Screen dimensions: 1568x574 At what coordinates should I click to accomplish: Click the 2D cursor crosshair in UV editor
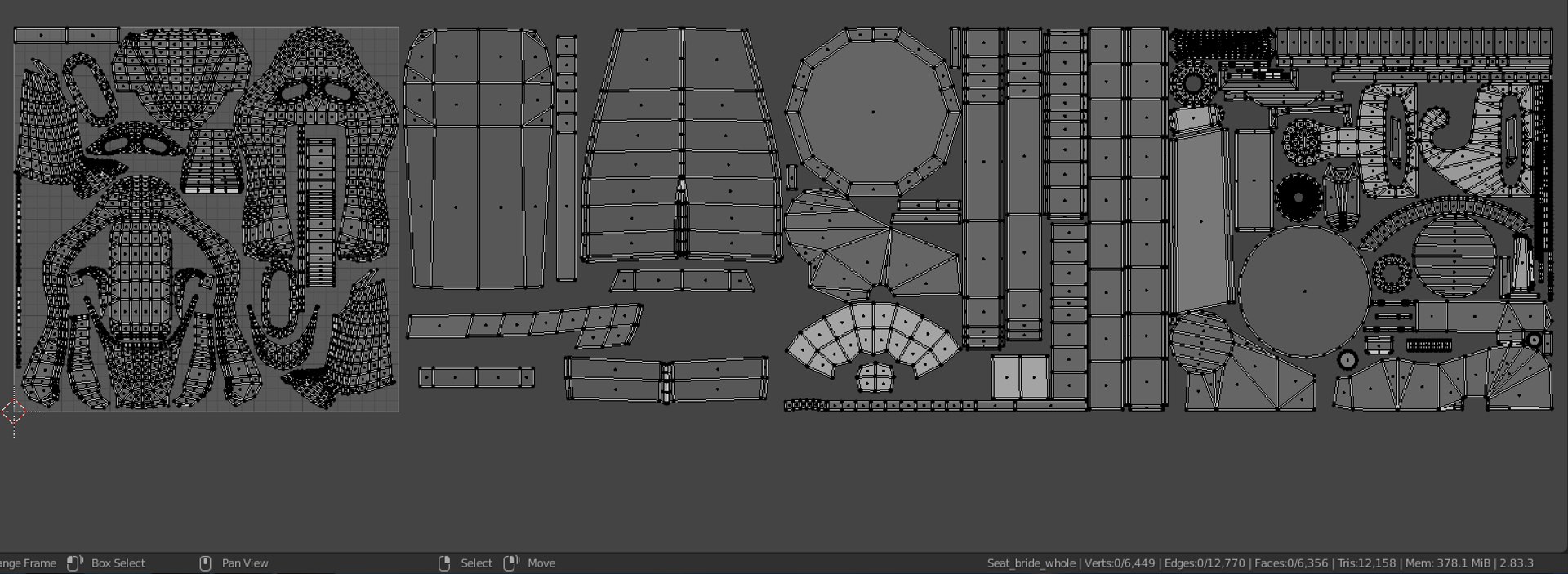click(14, 412)
